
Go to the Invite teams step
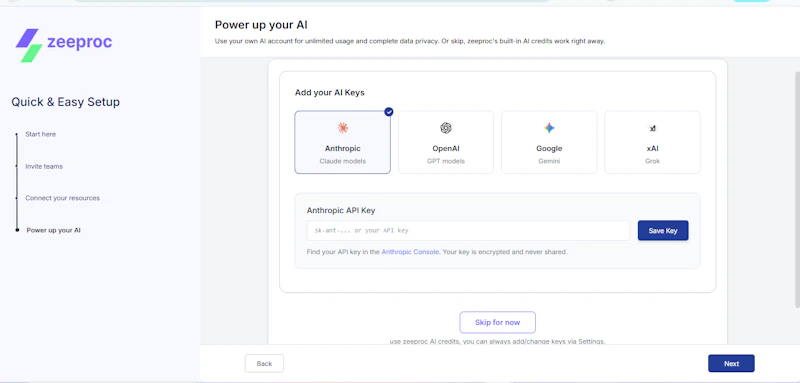44,166
